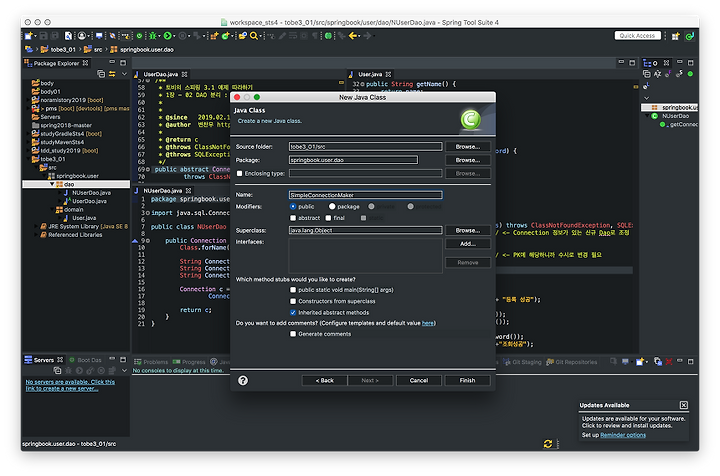Switch to Boot Dashboard tab
Screen dimensions: 720x476
[x=85, y=360]
